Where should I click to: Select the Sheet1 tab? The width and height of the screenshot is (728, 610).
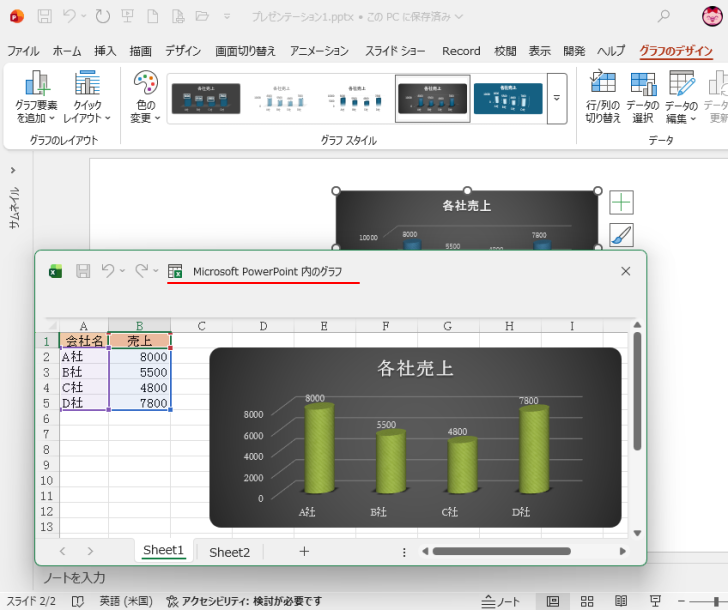coord(163,551)
